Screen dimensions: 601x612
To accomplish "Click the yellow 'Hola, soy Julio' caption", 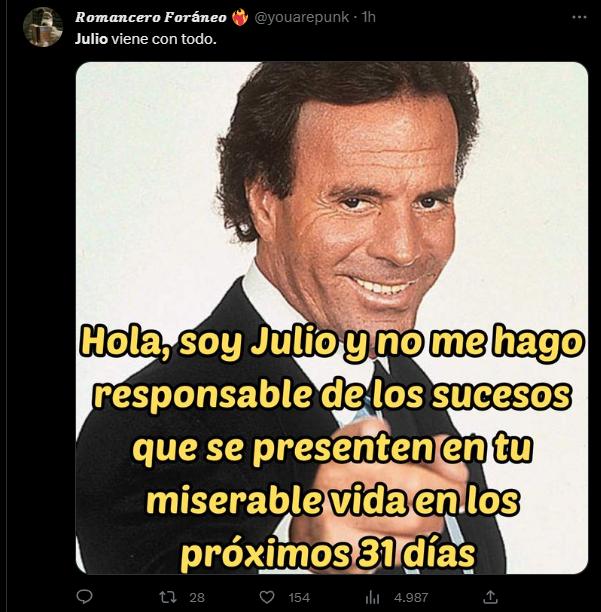I will click(x=209, y=342).
